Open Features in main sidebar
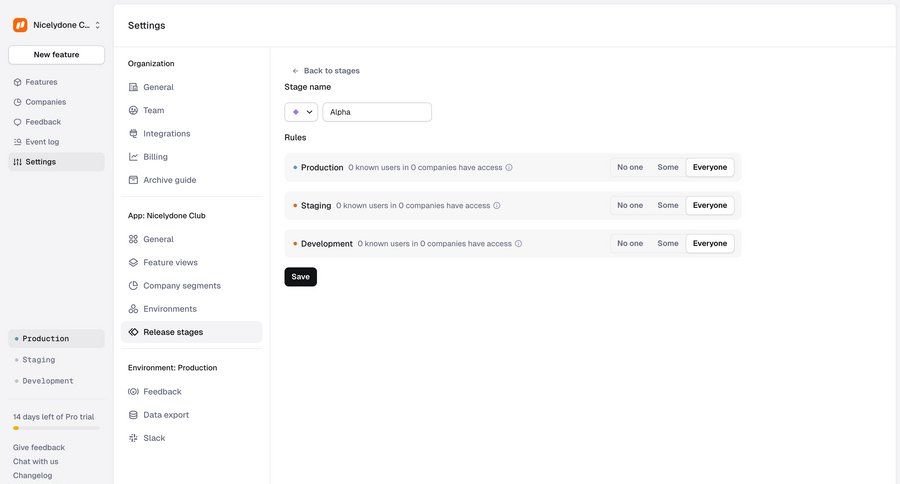 click(x=56, y=82)
